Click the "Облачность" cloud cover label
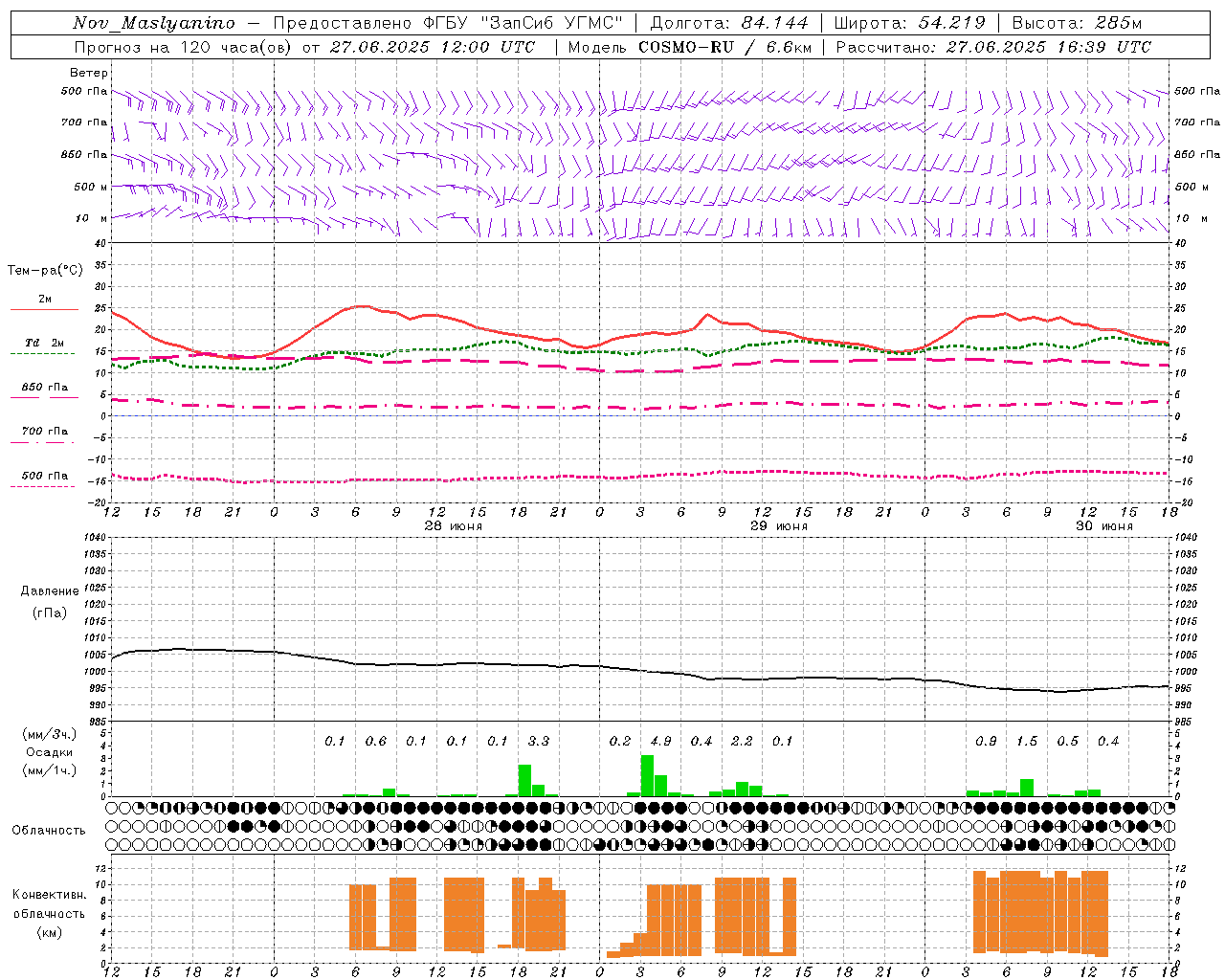 click(x=49, y=831)
